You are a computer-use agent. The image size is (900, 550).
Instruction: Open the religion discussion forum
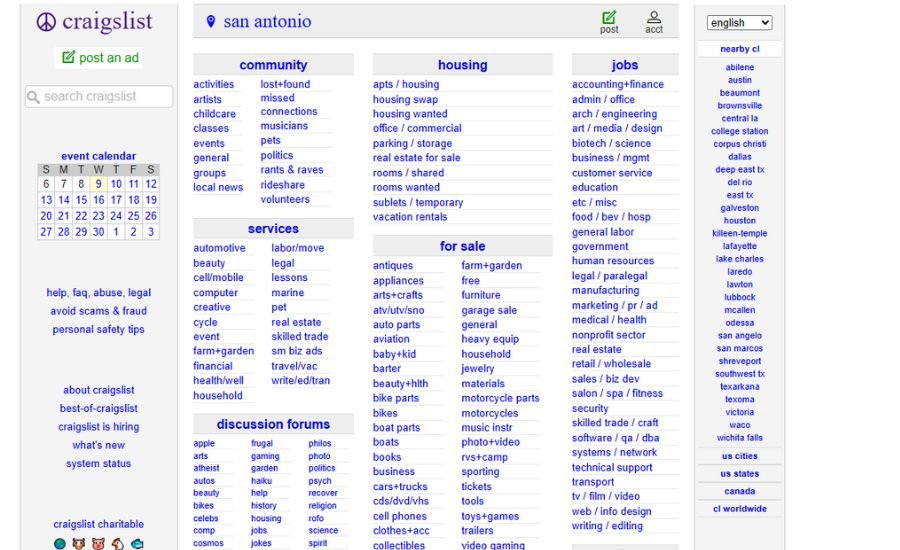click(322, 506)
